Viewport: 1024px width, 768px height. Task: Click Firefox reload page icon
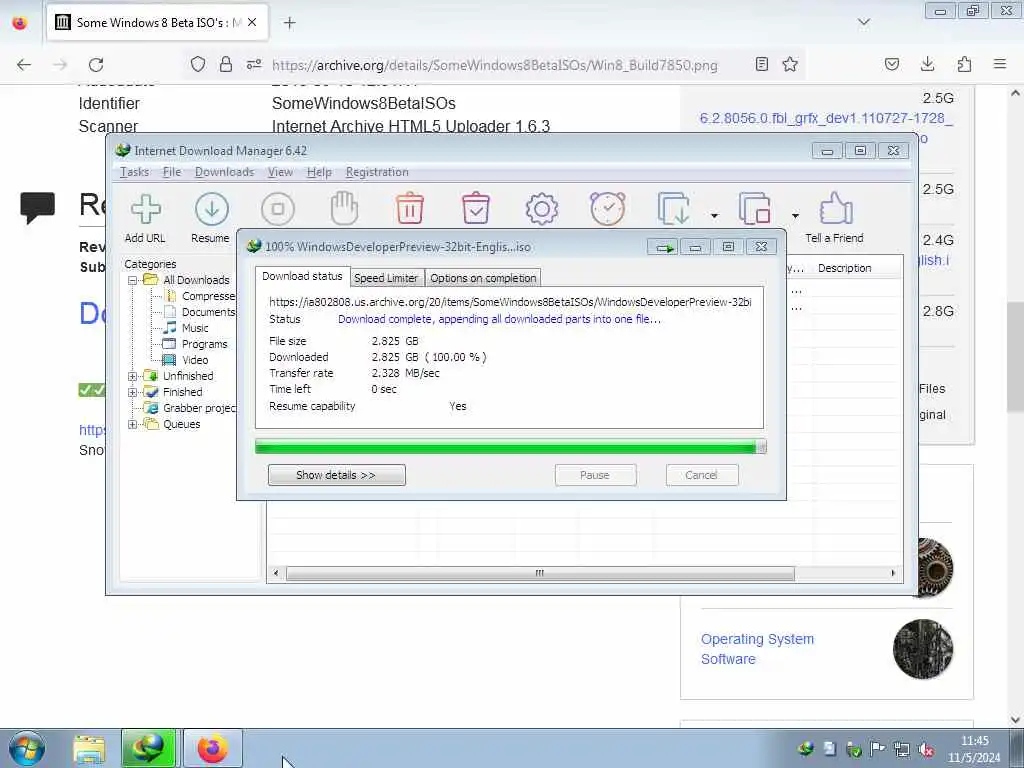coord(96,65)
